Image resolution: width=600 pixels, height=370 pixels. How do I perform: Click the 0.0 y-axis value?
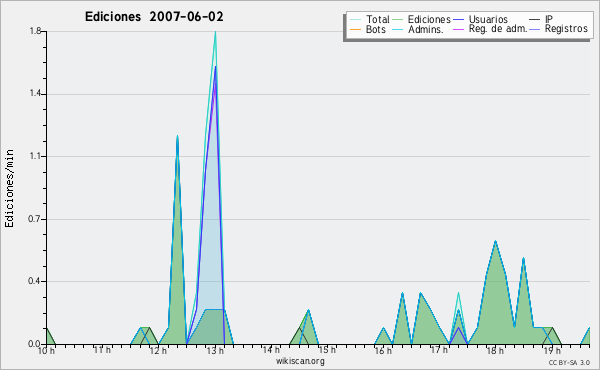pos(35,344)
